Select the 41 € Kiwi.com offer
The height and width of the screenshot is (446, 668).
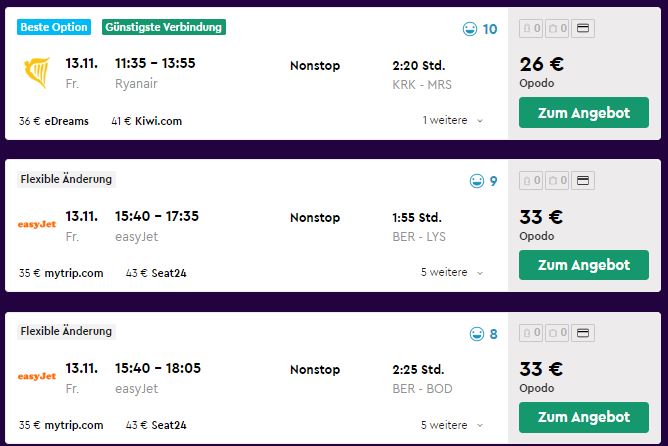pos(147,121)
